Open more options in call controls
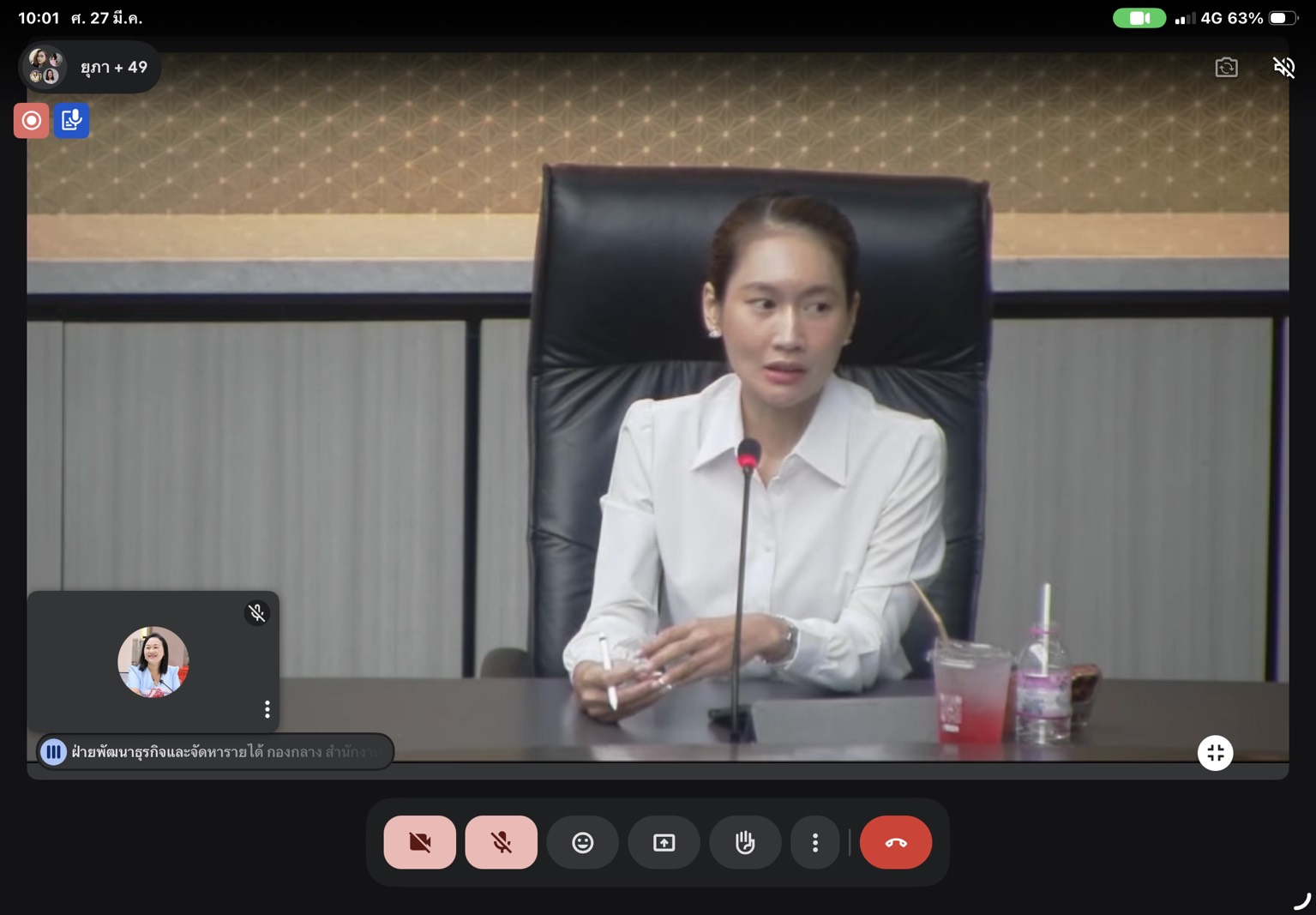The width and height of the screenshot is (1316, 915). coord(814,842)
